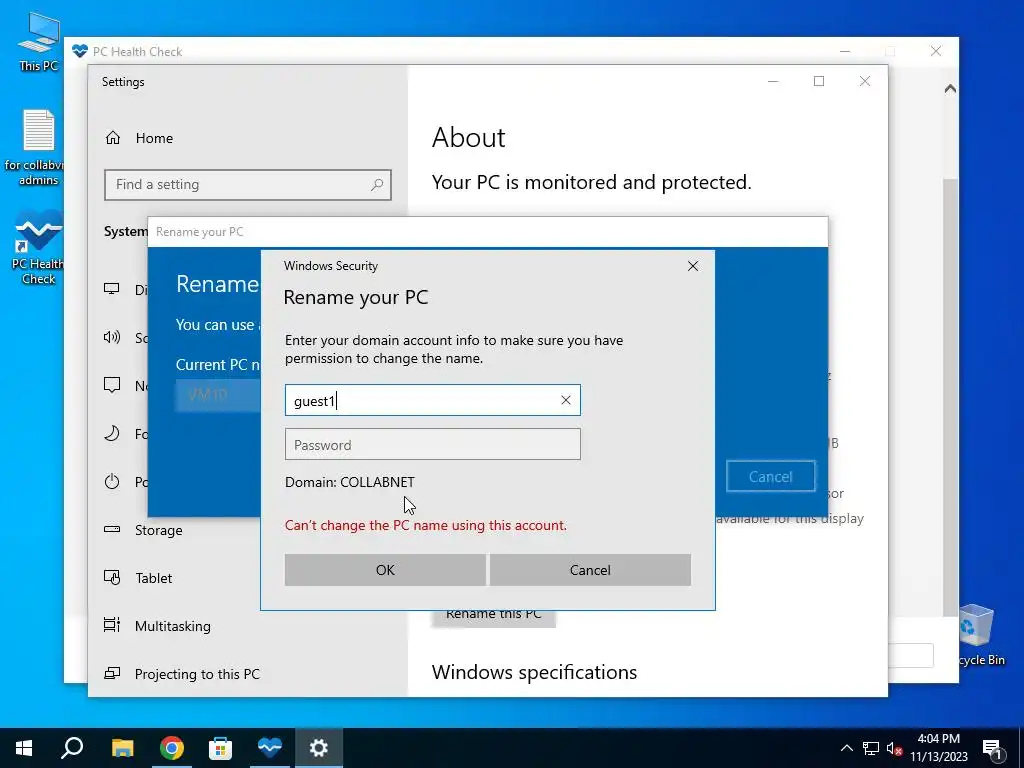Open the Windows Start menu
This screenshot has width=1024, height=768.
pyautogui.click(x=24, y=748)
